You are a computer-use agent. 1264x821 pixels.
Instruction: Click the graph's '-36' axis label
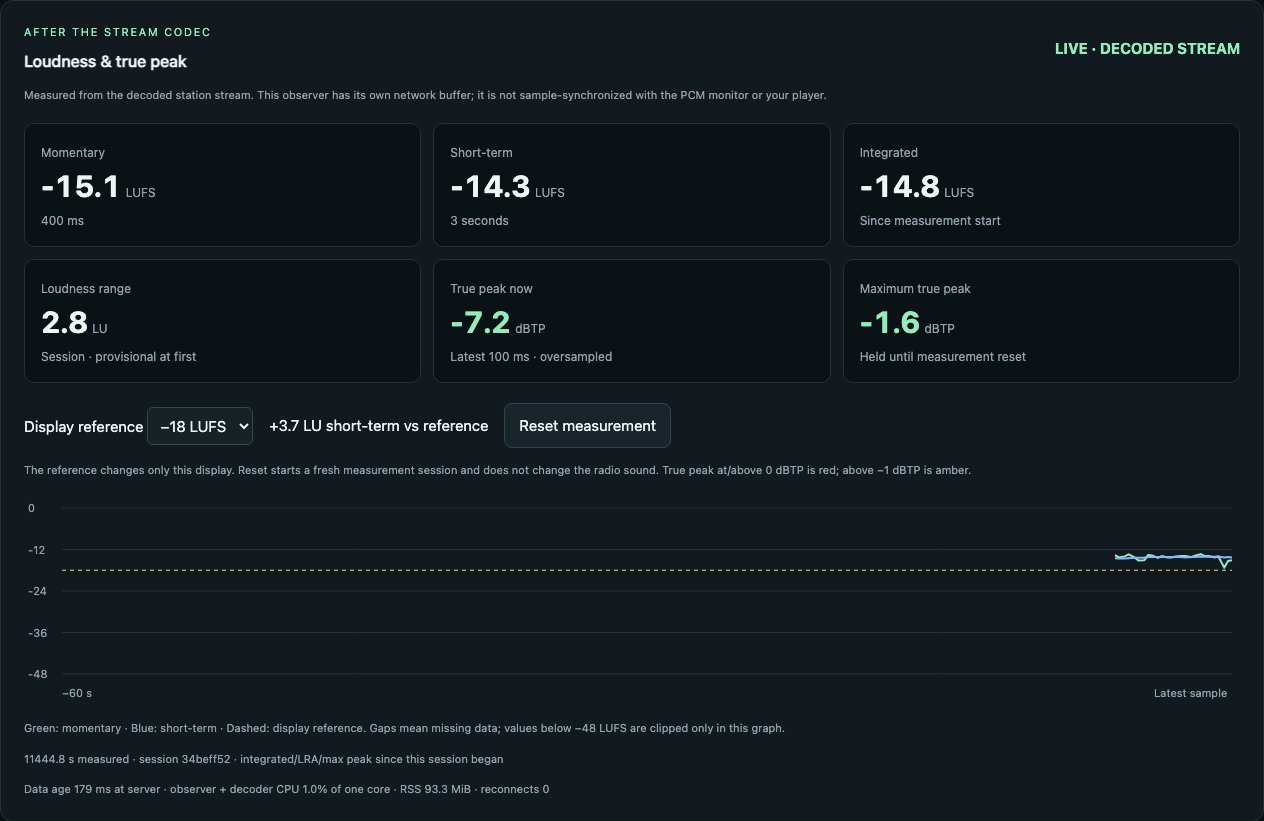tap(36, 633)
